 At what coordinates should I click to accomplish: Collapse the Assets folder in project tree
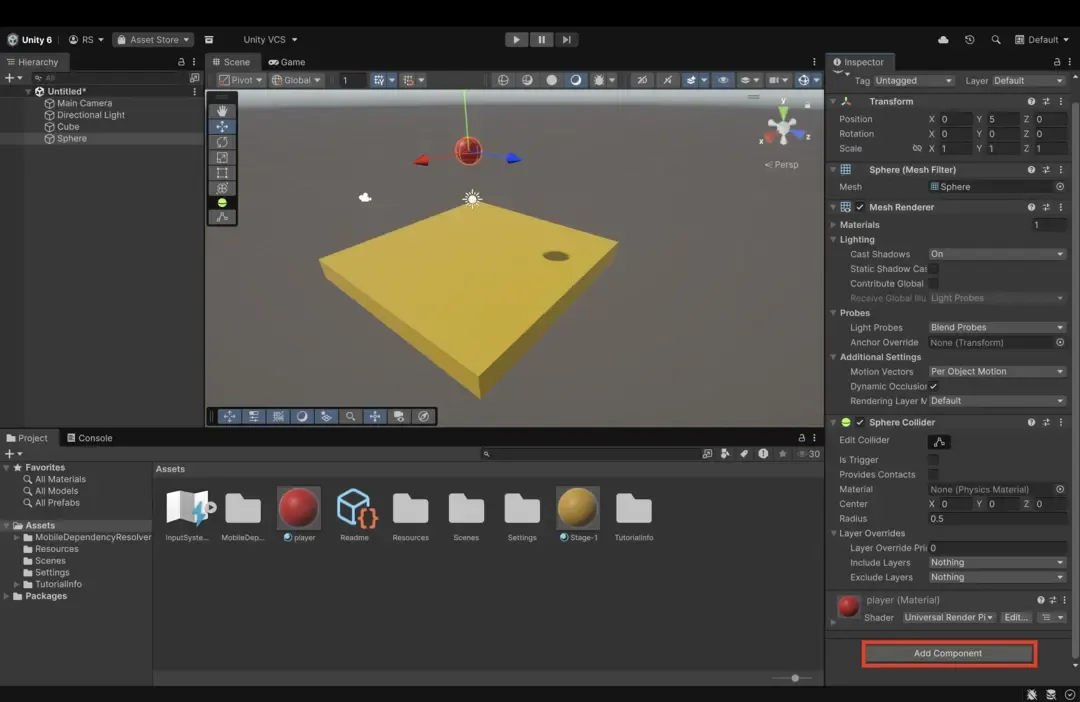pos(7,526)
